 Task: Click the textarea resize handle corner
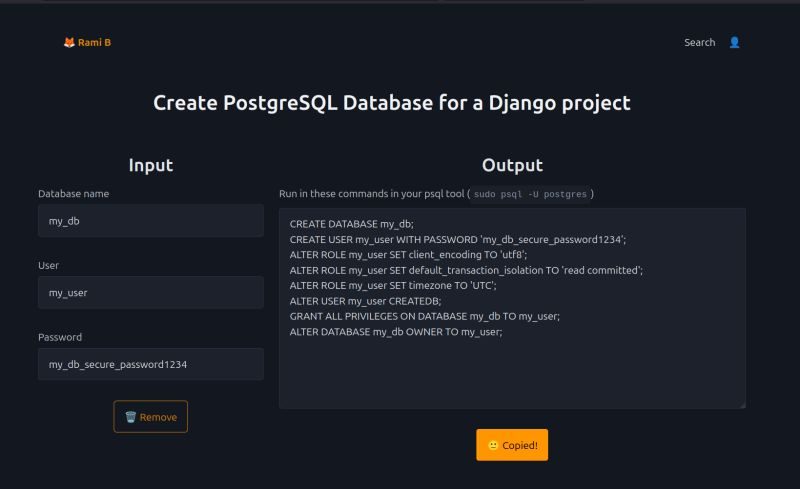(742, 405)
